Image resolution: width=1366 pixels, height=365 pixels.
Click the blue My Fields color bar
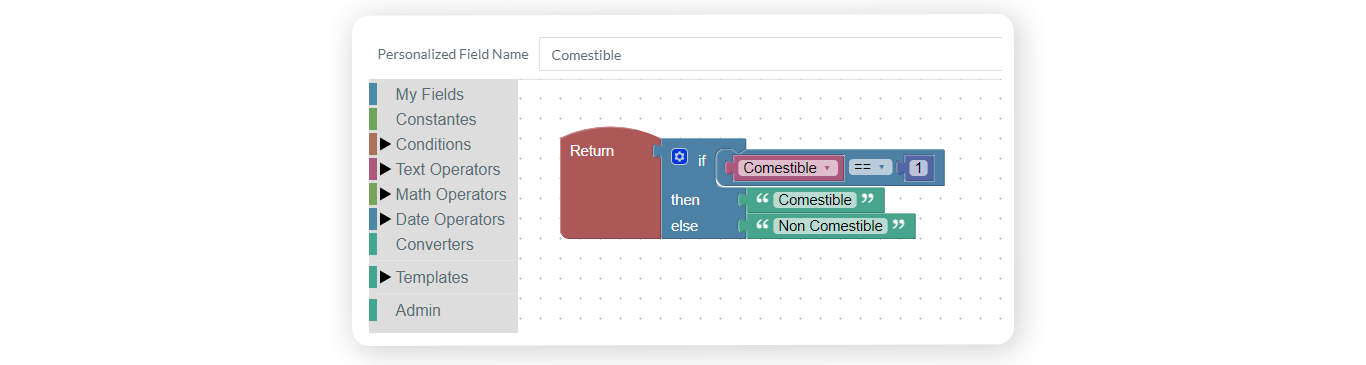coord(373,94)
